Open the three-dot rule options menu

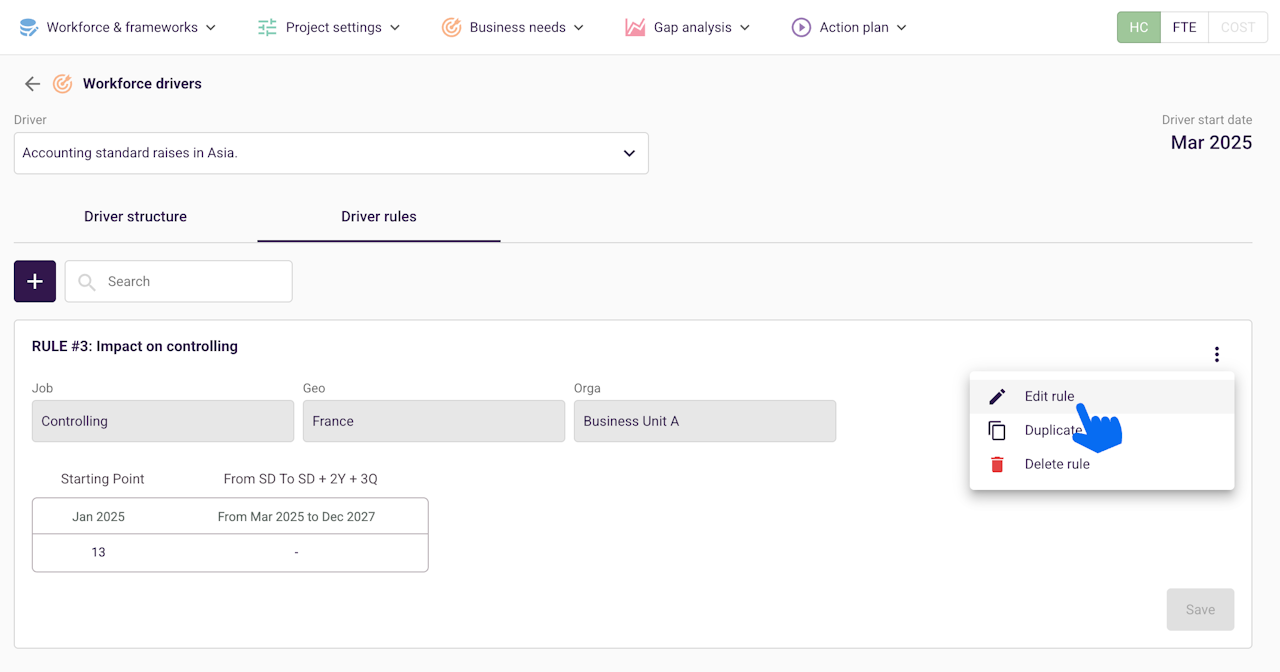point(1216,354)
